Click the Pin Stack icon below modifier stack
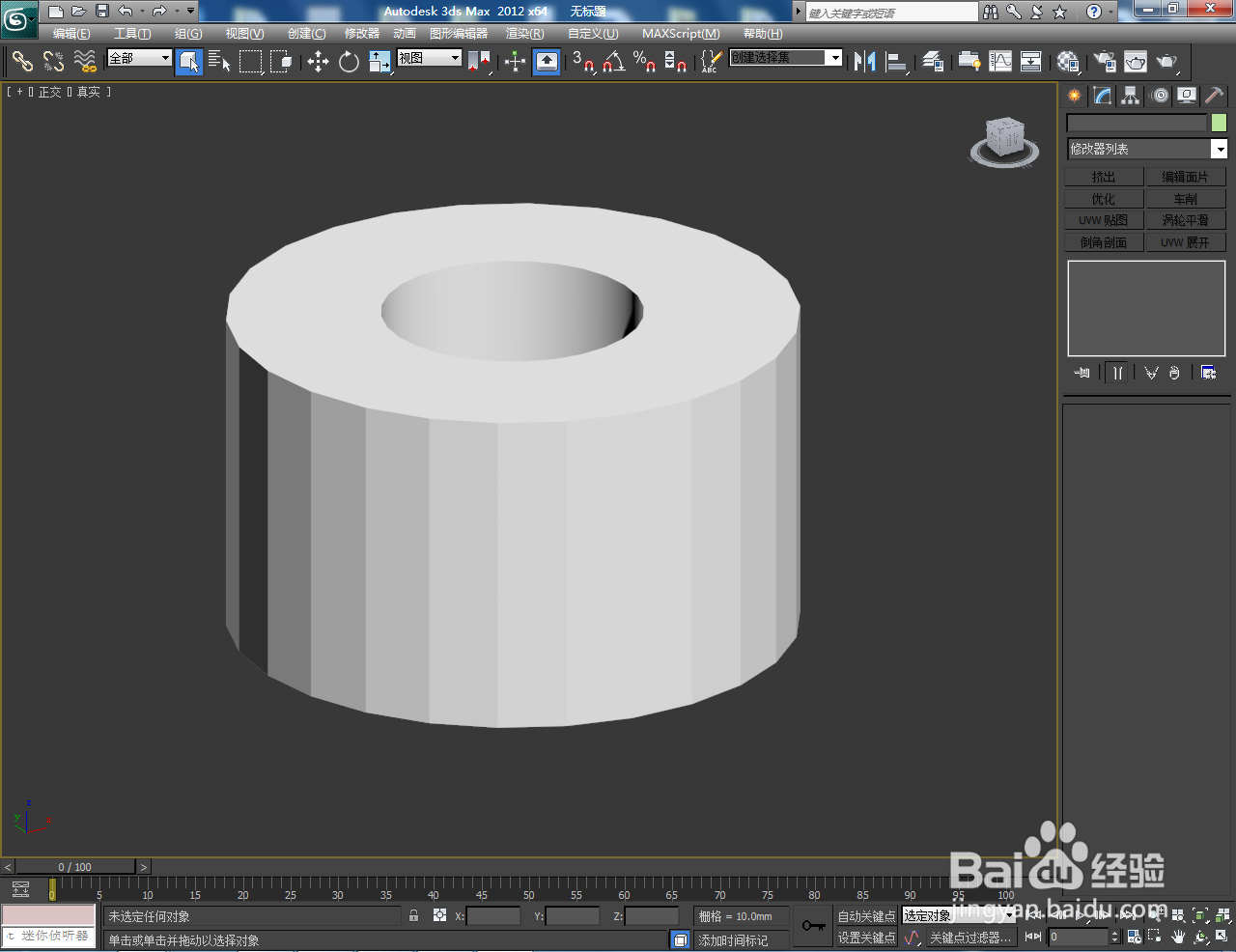The image size is (1236, 952). point(1082,373)
